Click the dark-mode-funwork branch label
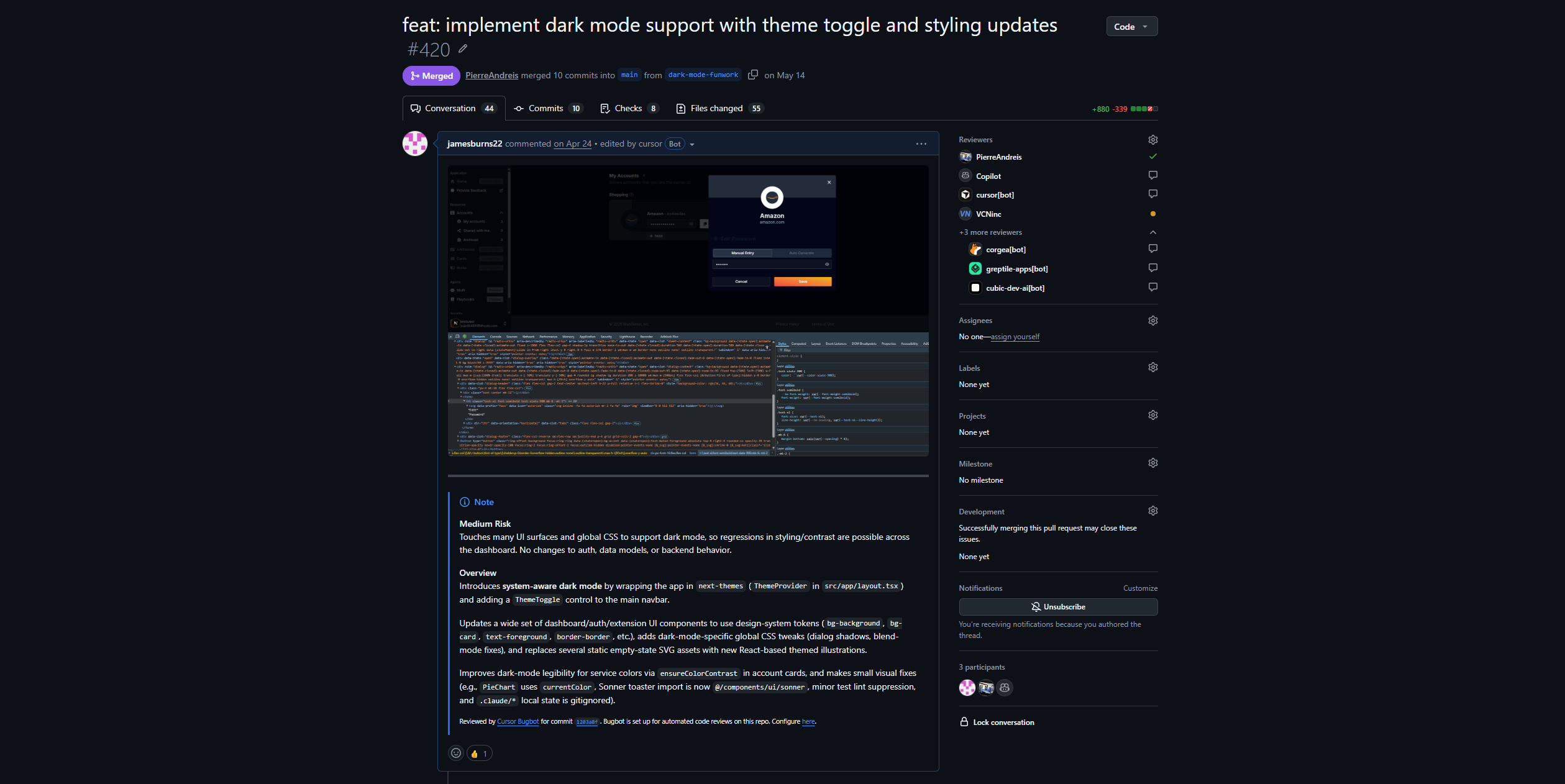The image size is (1565, 784). (x=703, y=75)
